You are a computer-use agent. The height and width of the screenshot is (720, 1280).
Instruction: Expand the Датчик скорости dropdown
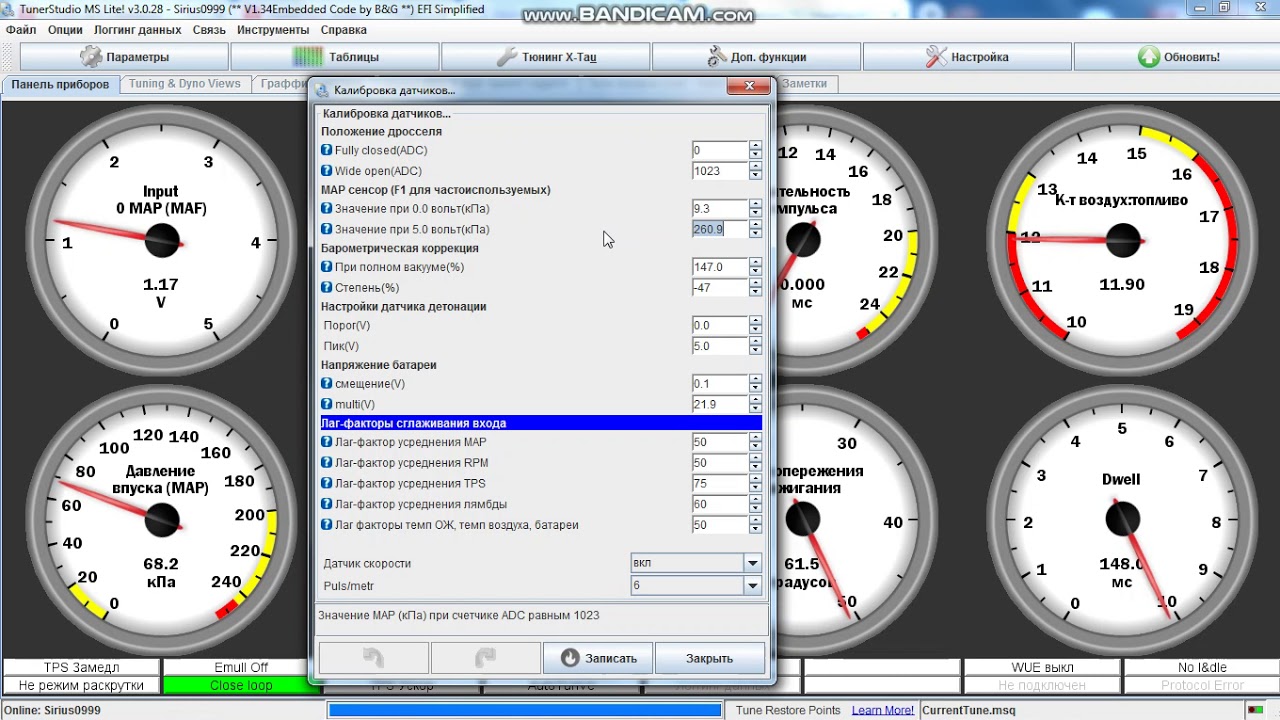point(752,563)
